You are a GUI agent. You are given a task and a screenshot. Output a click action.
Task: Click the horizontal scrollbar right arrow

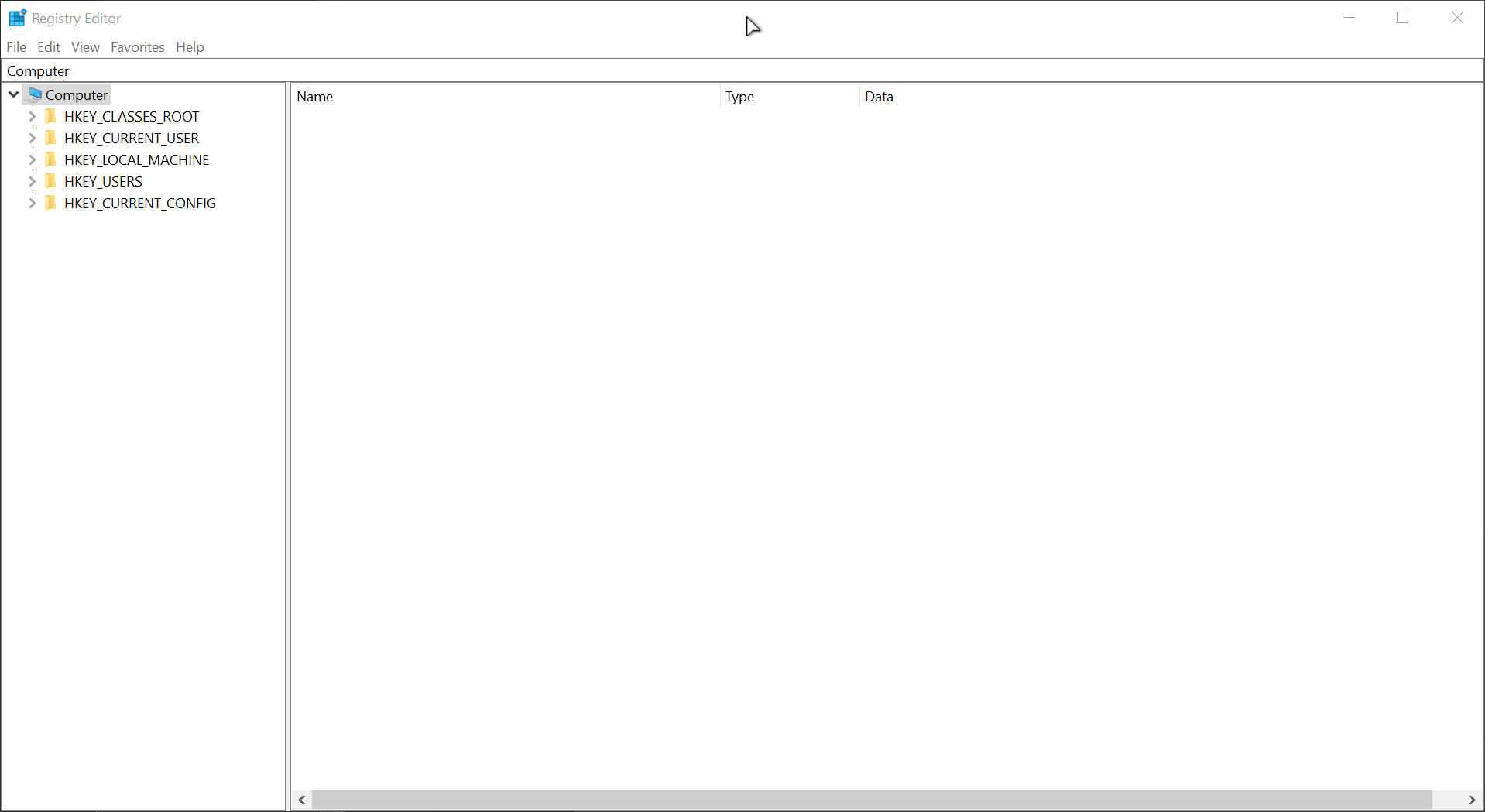[x=1472, y=800]
